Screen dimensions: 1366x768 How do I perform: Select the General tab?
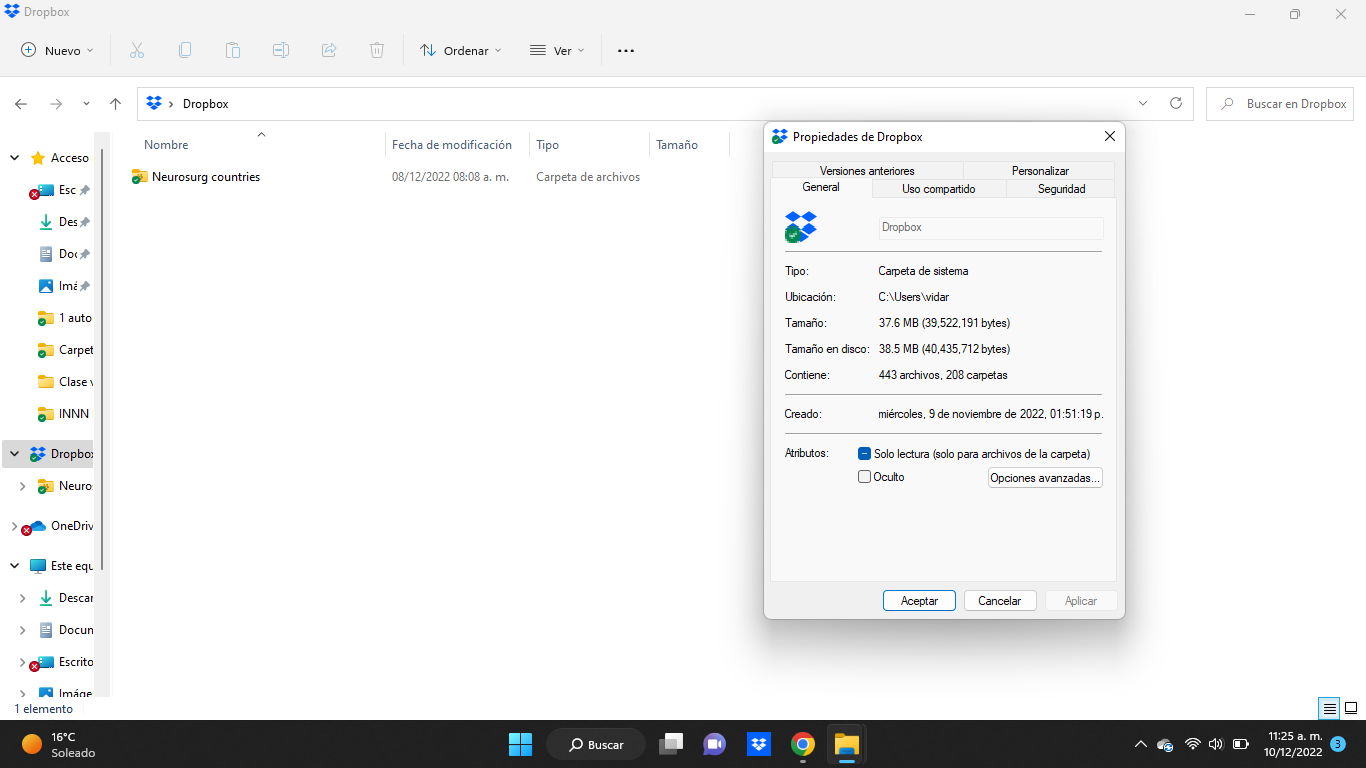click(821, 188)
